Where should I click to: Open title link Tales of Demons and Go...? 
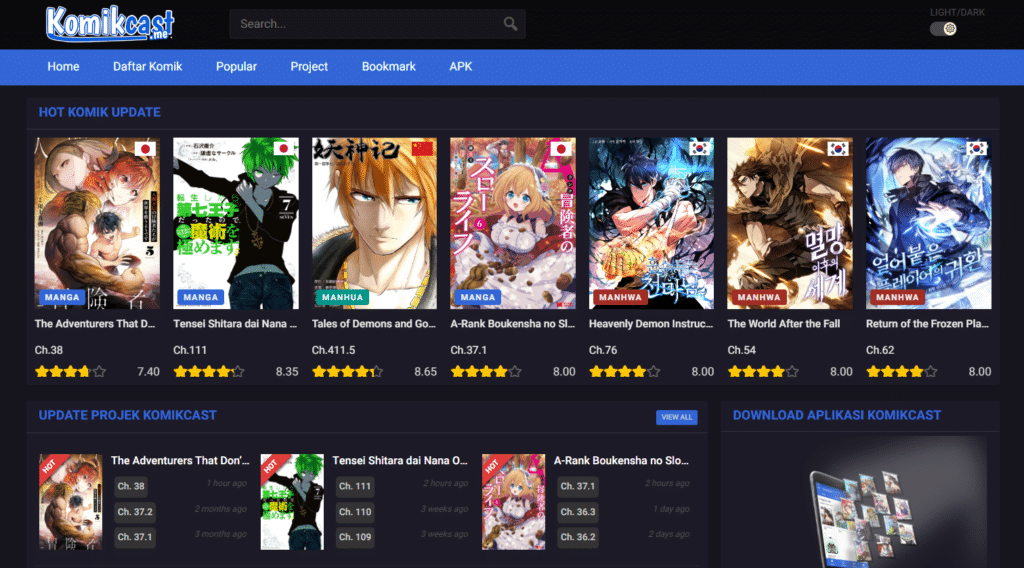point(374,324)
